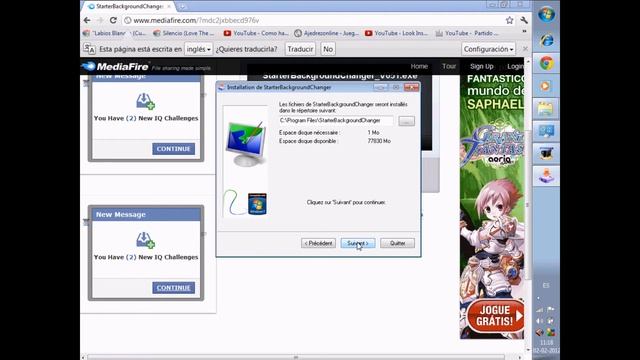Click the horizontal scrollbar at page bottom
Viewport: 640px width, 360px height.
pyautogui.click(x=296, y=357)
